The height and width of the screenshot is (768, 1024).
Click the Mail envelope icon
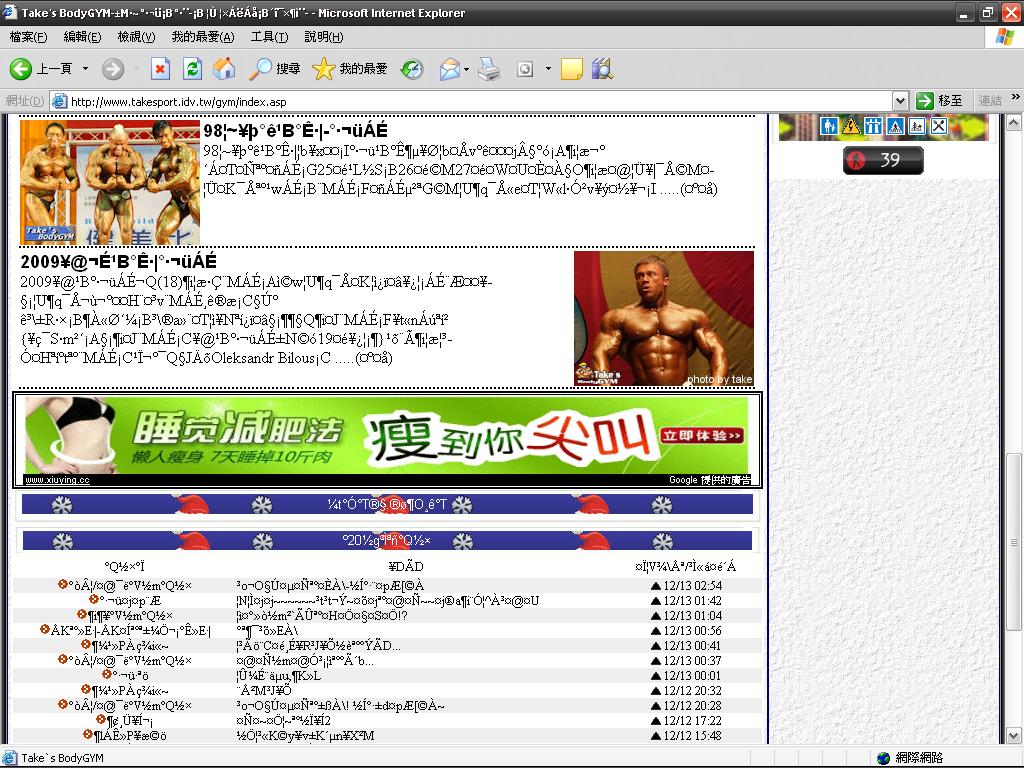449,69
